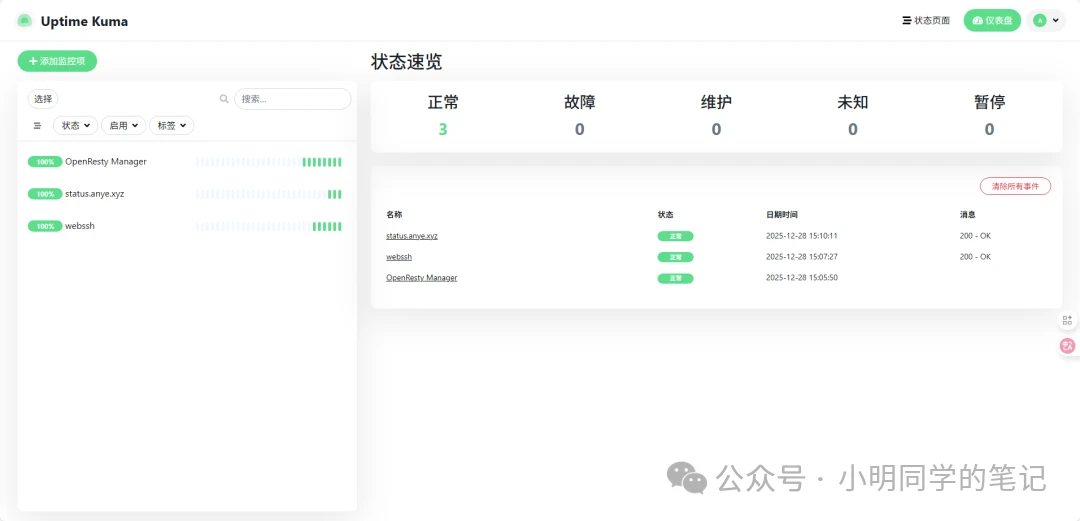Screen dimensions: 1080x521
Task: Click the 消息 column header
Action: pyautogui.click(x=967, y=215)
